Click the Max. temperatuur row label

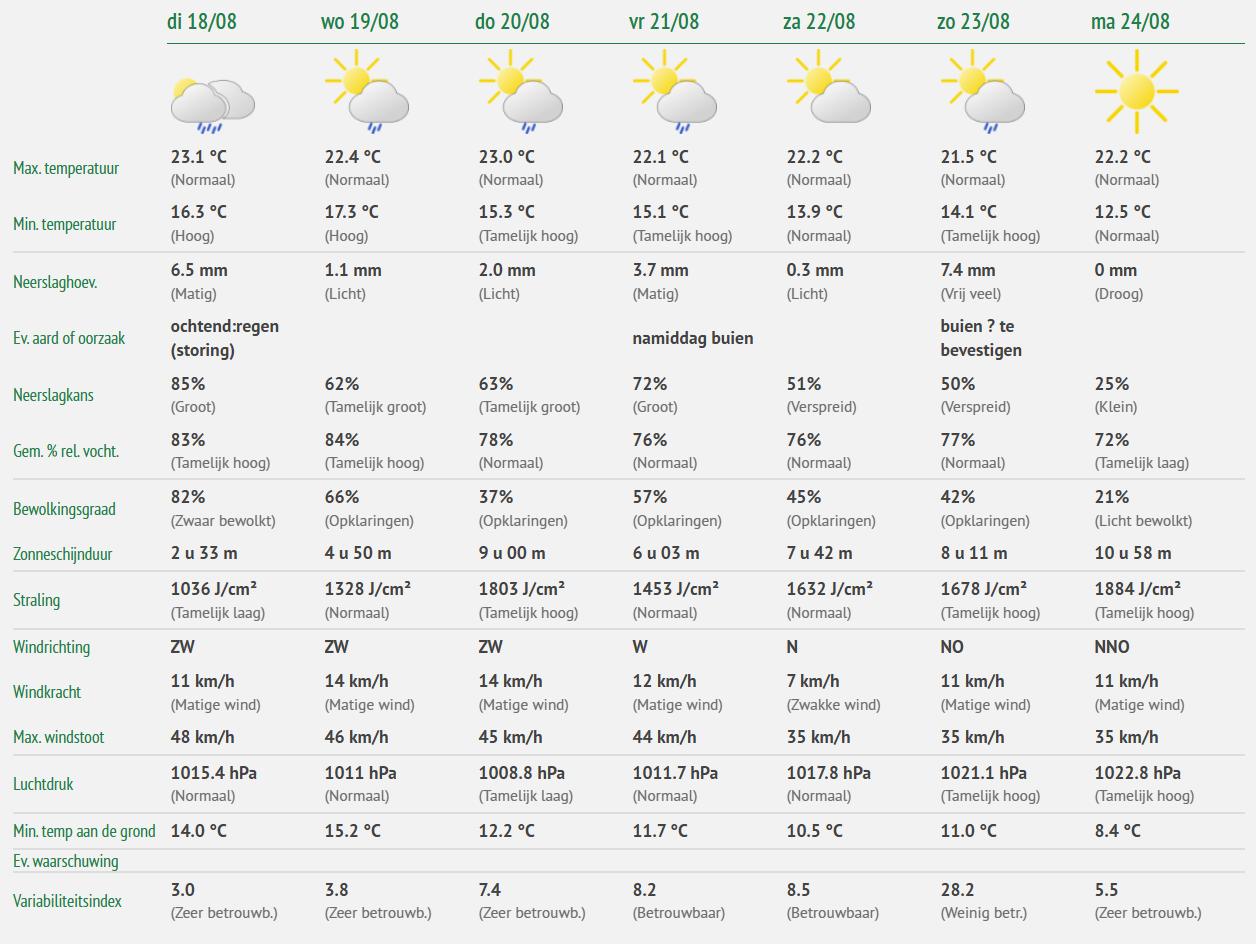(66, 168)
